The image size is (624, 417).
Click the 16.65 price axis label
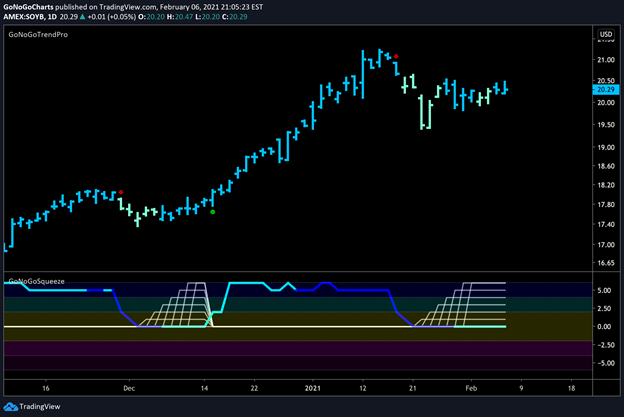tap(606, 263)
